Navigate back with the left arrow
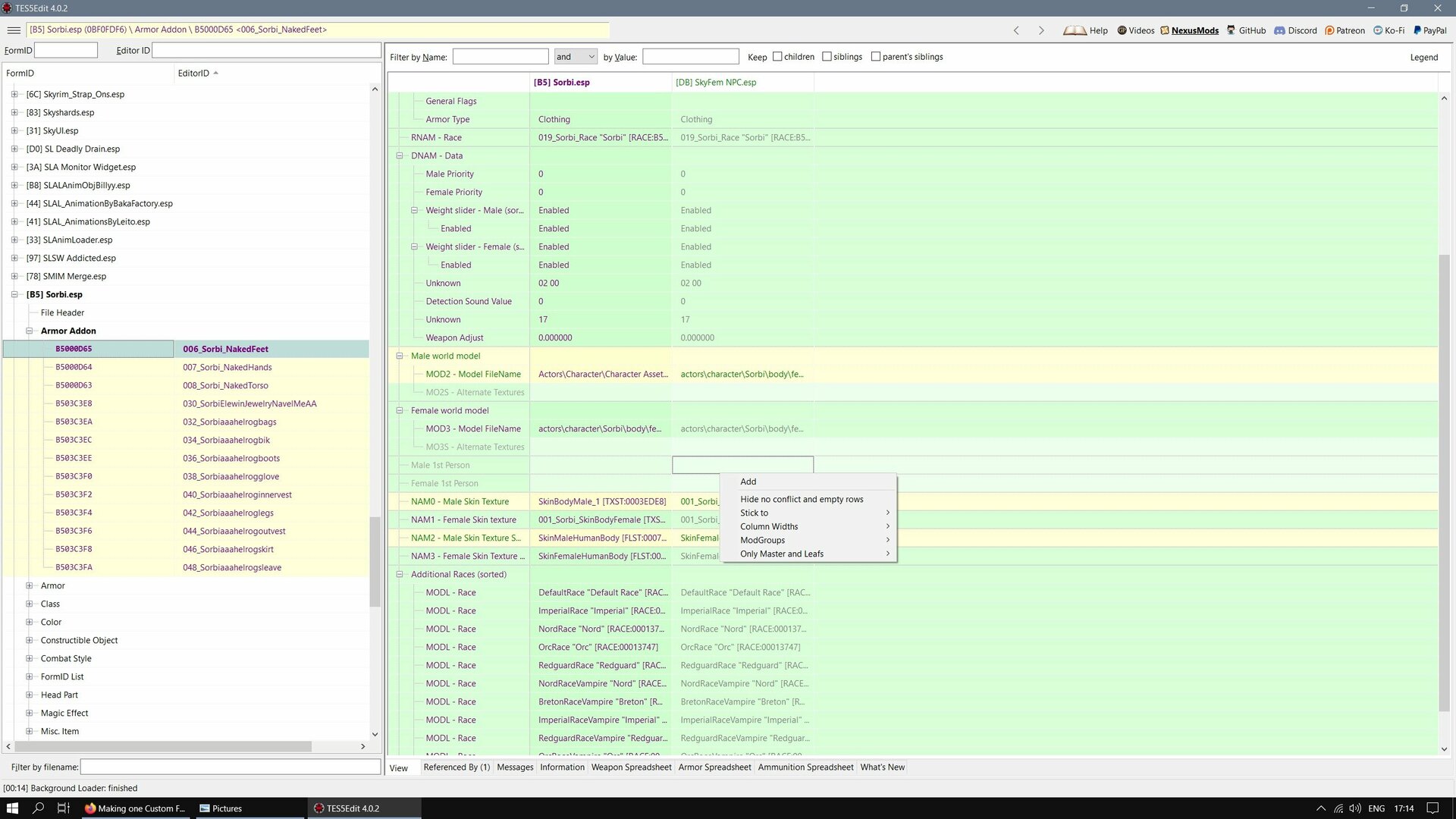This screenshot has width=1456, height=819. point(1016,30)
